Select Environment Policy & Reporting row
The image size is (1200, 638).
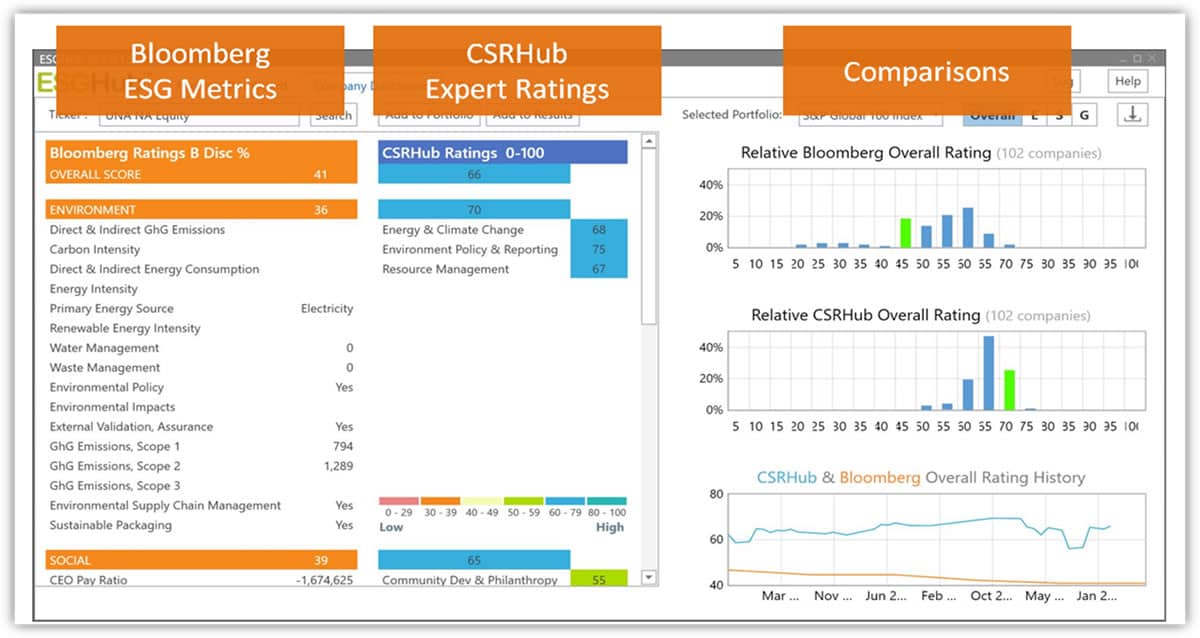click(503, 249)
